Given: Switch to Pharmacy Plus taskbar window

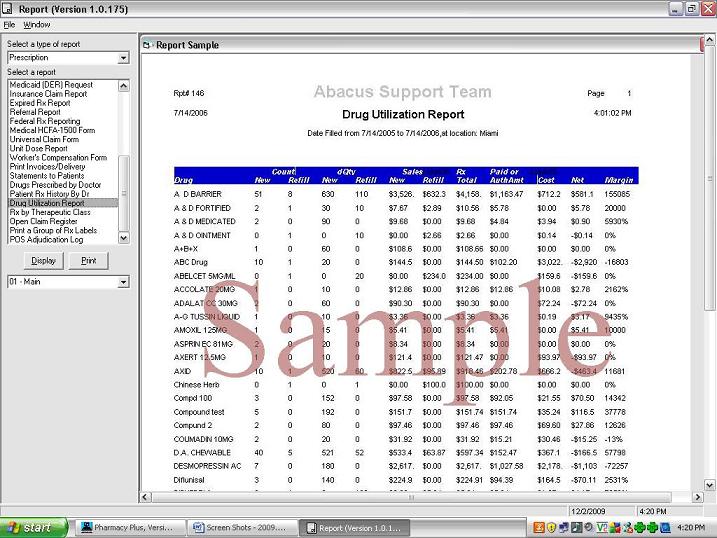Looking at the screenshot, I should coord(129,528).
